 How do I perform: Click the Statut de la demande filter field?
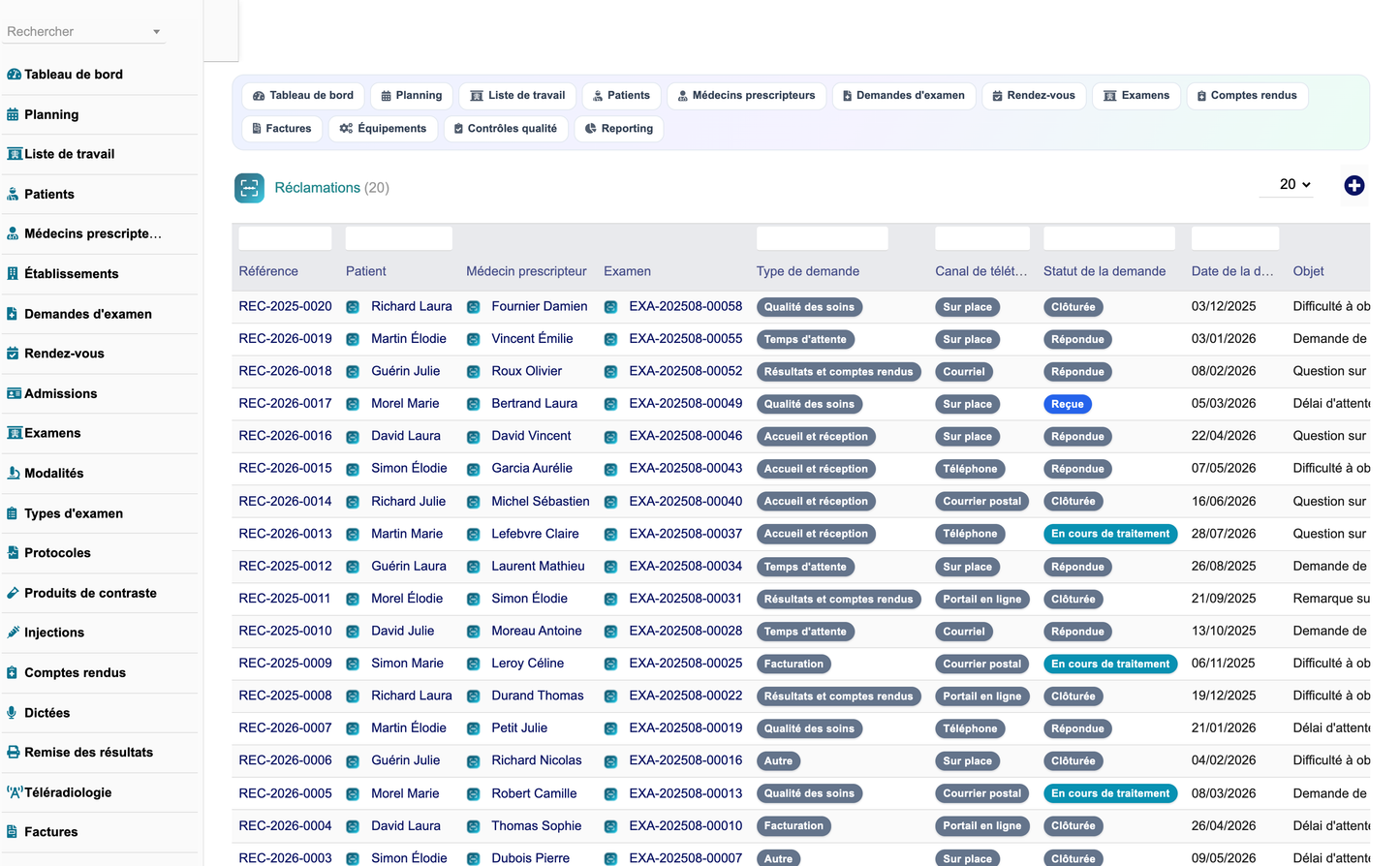[1109, 238]
